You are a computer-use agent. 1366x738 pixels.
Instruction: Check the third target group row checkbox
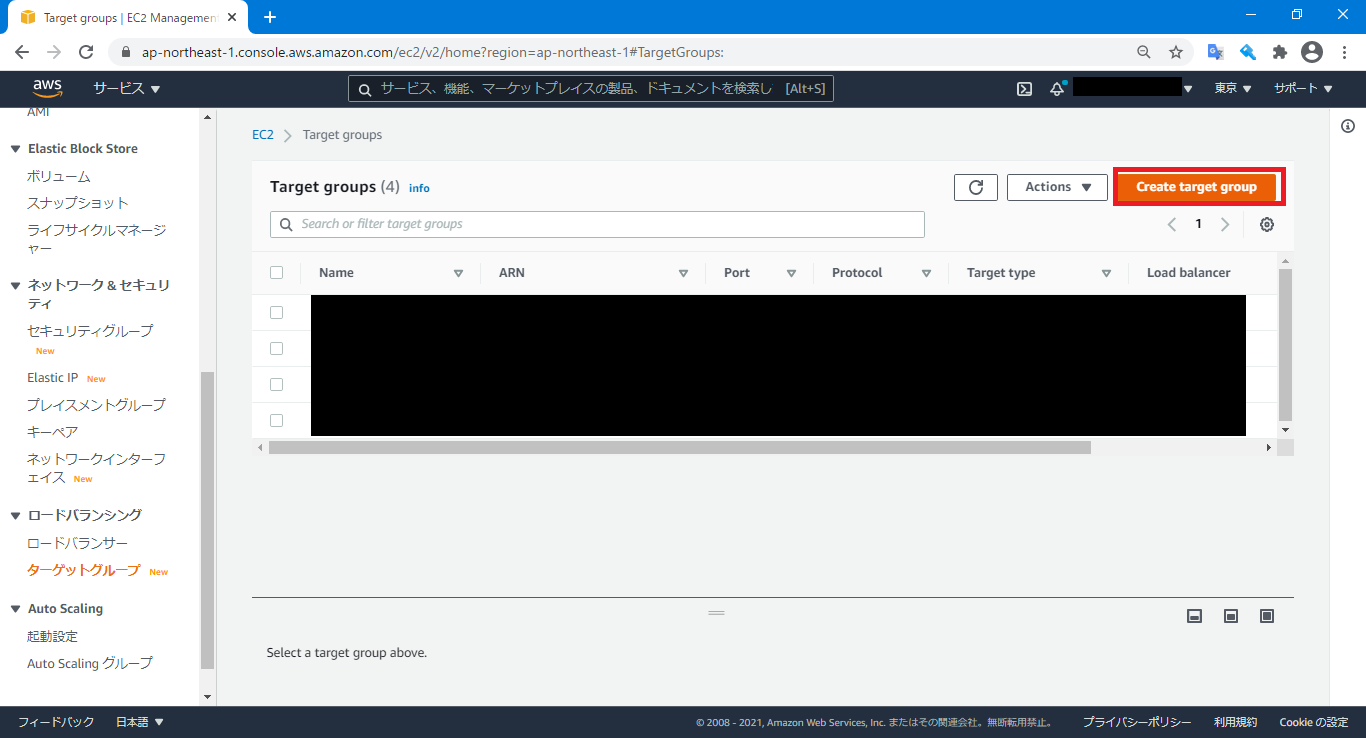tap(277, 384)
